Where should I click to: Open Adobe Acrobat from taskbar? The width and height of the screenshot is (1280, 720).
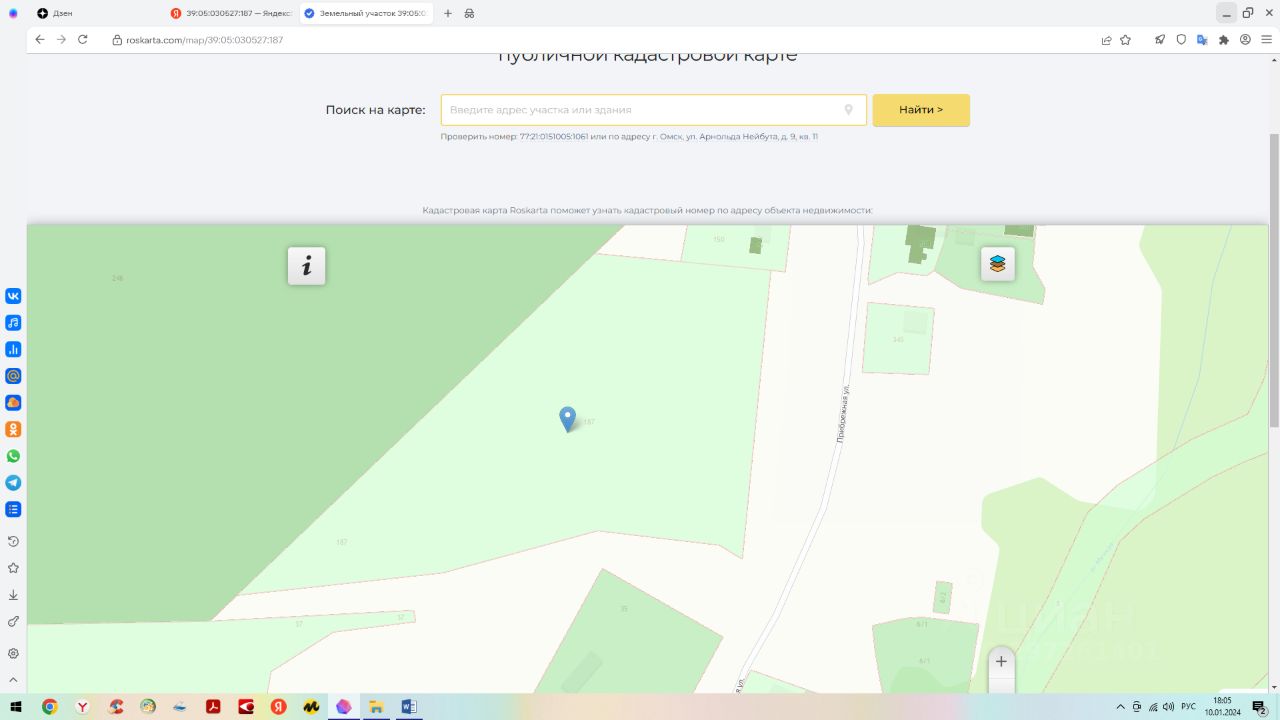click(x=213, y=707)
